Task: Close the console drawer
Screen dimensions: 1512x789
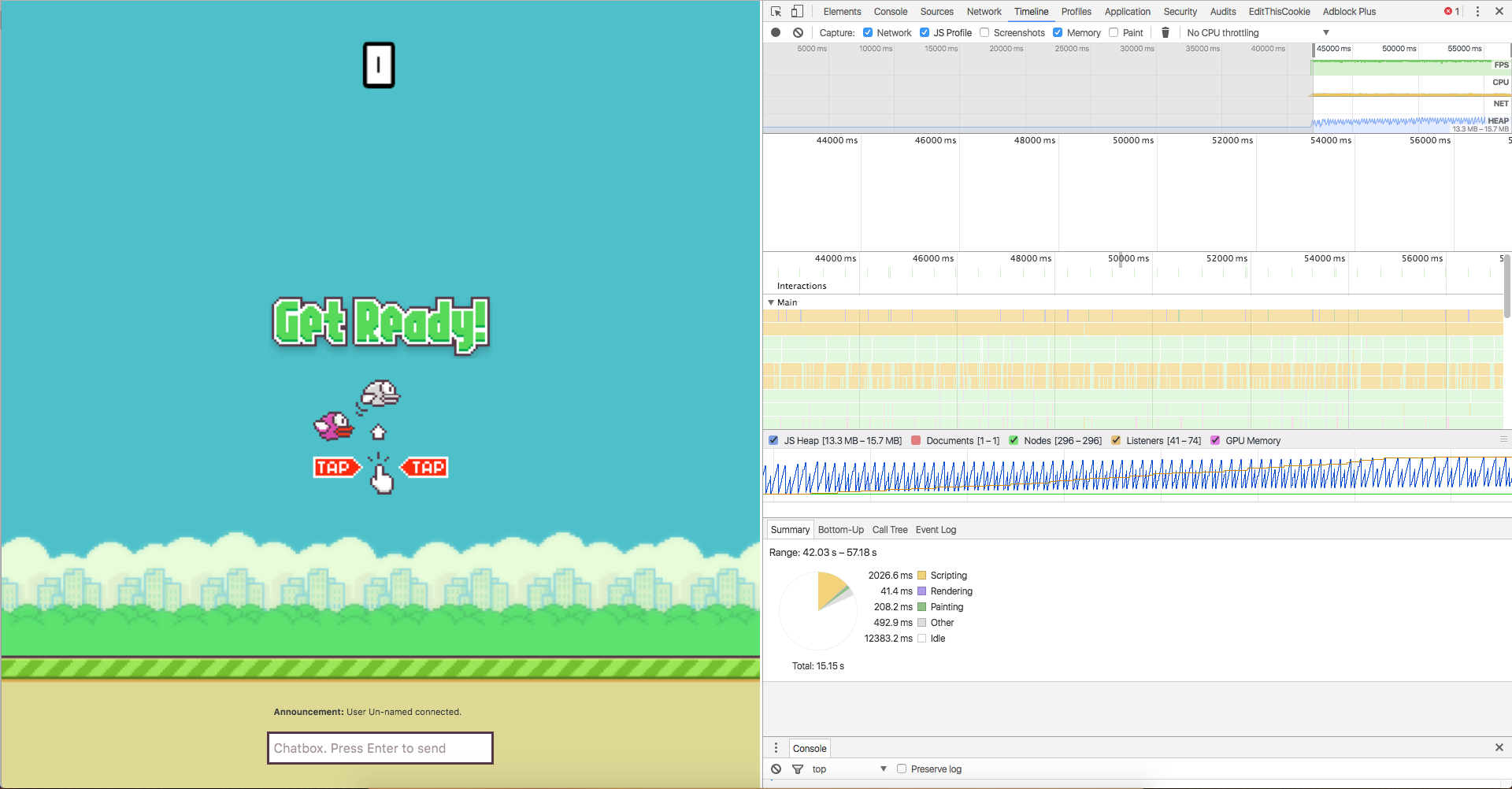Action: tap(1499, 747)
